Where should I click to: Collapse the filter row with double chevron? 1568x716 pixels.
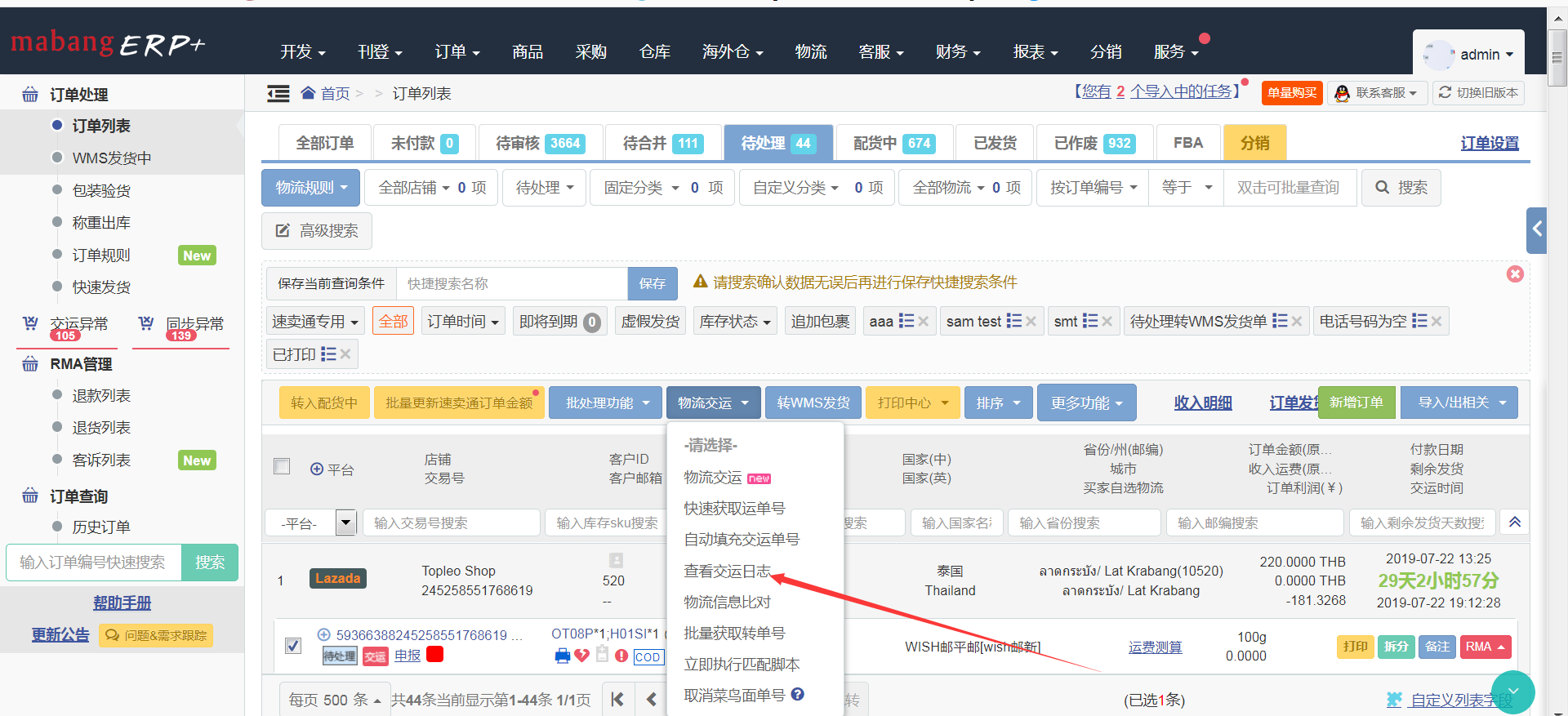coord(1515,522)
